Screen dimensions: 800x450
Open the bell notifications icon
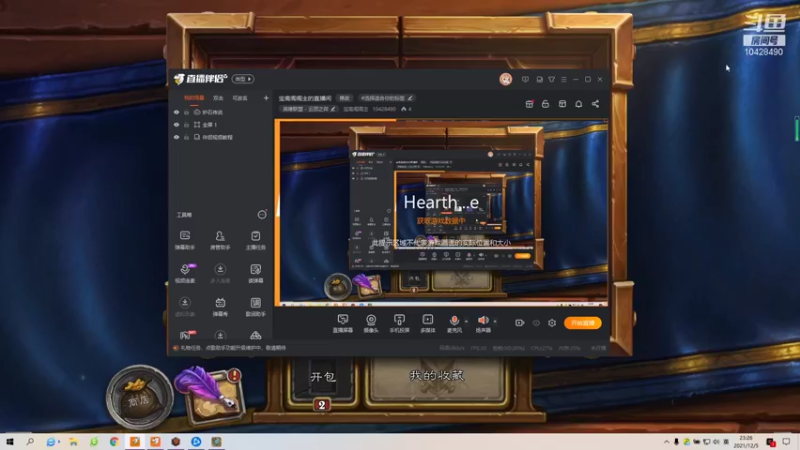pyautogui.click(x=579, y=104)
